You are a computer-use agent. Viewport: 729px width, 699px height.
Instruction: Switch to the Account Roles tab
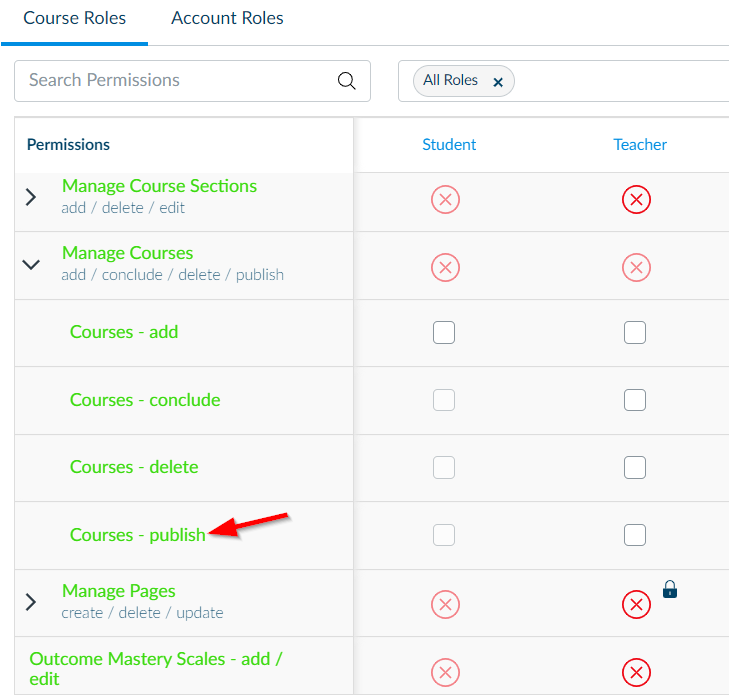click(227, 18)
